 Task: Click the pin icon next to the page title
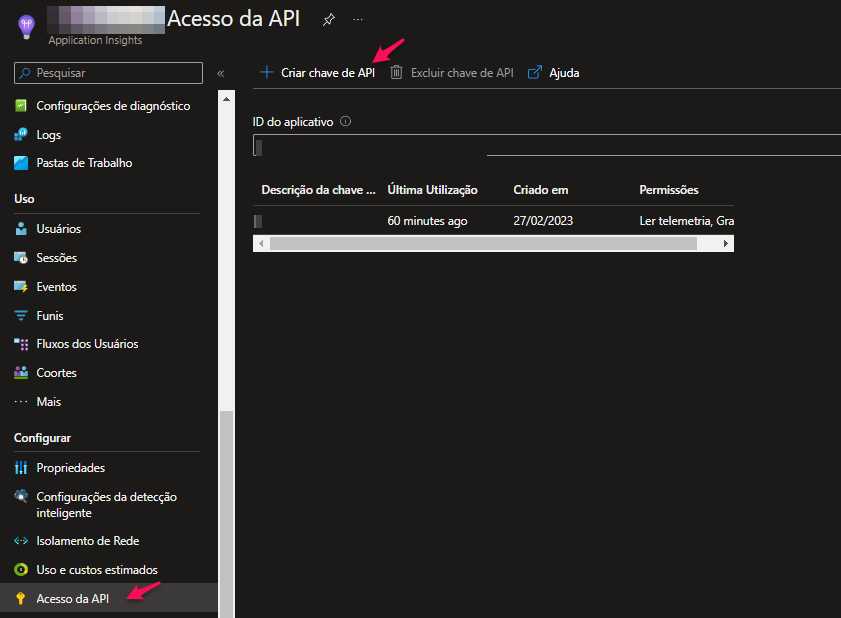point(329,19)
